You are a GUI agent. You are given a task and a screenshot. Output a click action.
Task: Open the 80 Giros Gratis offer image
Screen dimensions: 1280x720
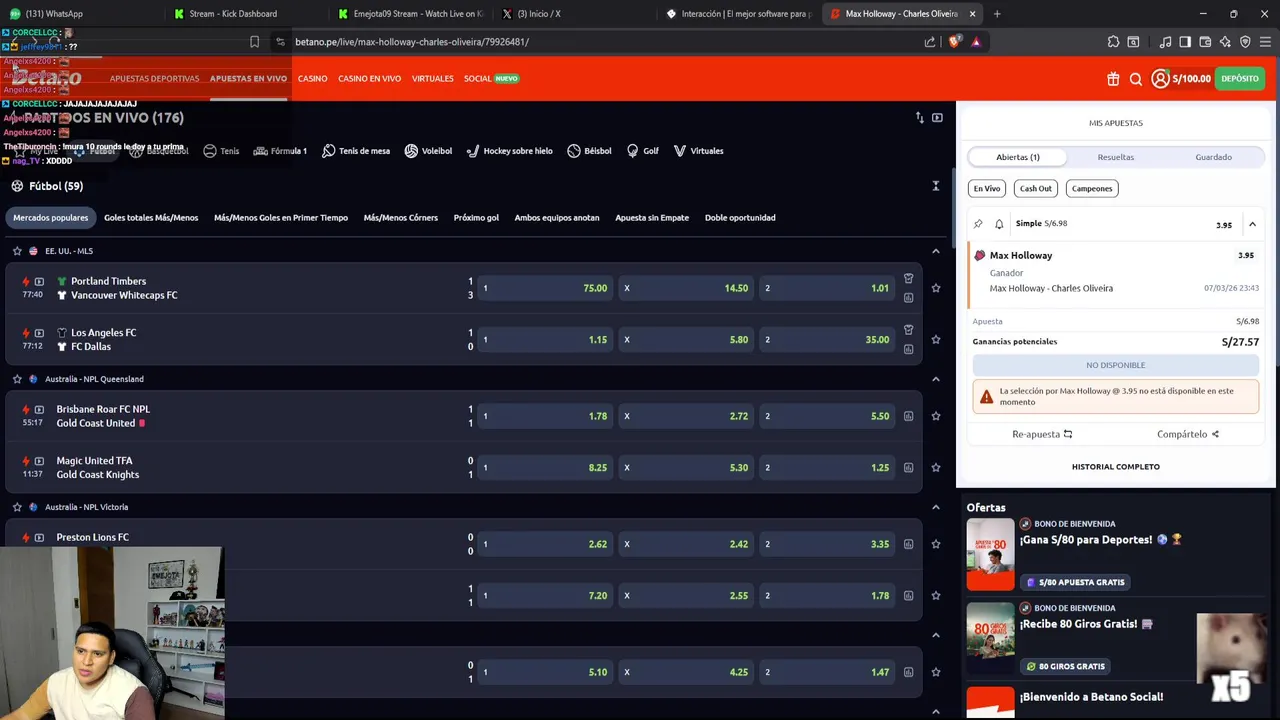(x=990, y=638)
